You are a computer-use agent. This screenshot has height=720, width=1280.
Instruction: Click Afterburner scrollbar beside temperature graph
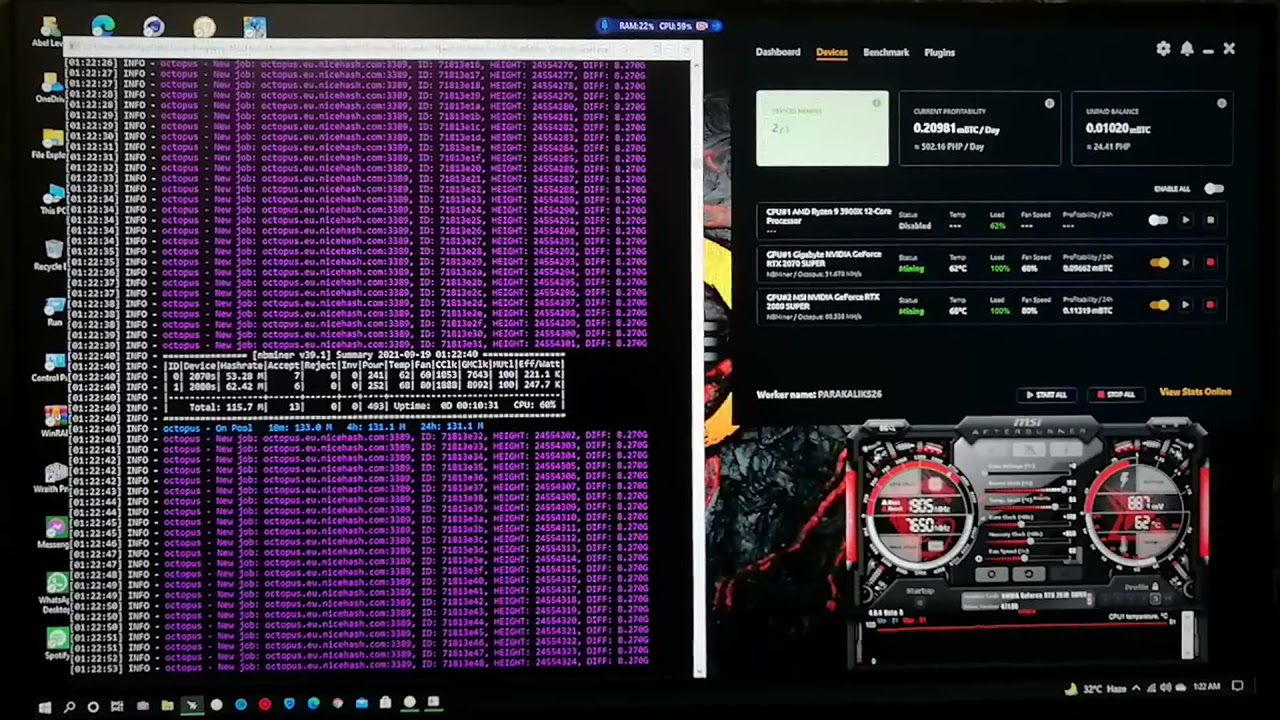tap(1188, 634)
